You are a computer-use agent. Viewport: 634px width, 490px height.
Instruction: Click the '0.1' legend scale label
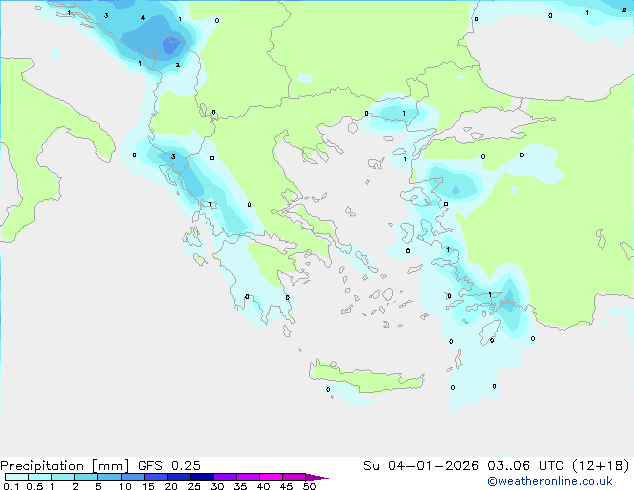point(11,486)
